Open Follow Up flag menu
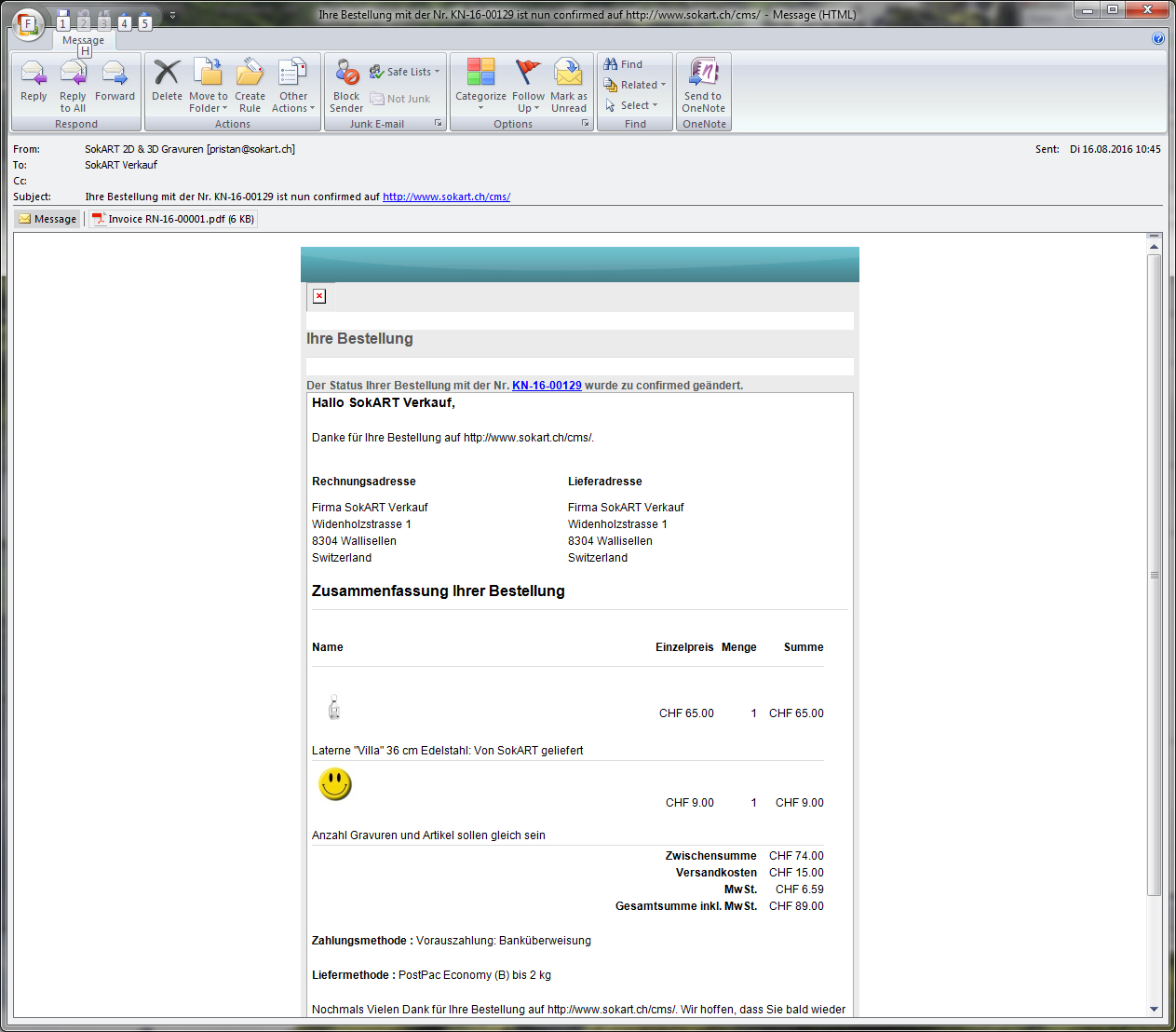The width and height of the screenshot is (1176, 1032). coord(528,87)
